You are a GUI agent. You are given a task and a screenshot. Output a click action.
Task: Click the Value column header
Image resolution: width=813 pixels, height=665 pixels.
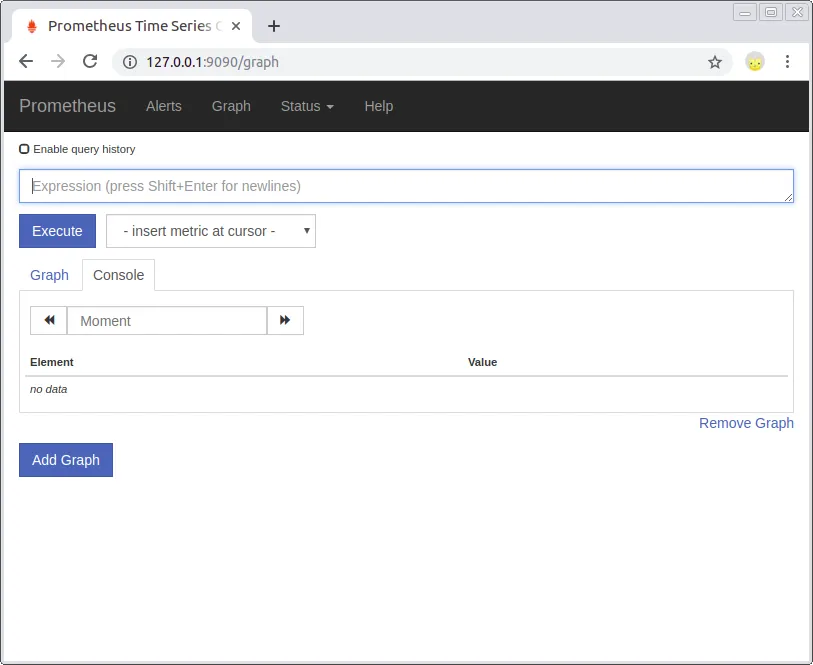pyautogui.click(x=482, y=362)
